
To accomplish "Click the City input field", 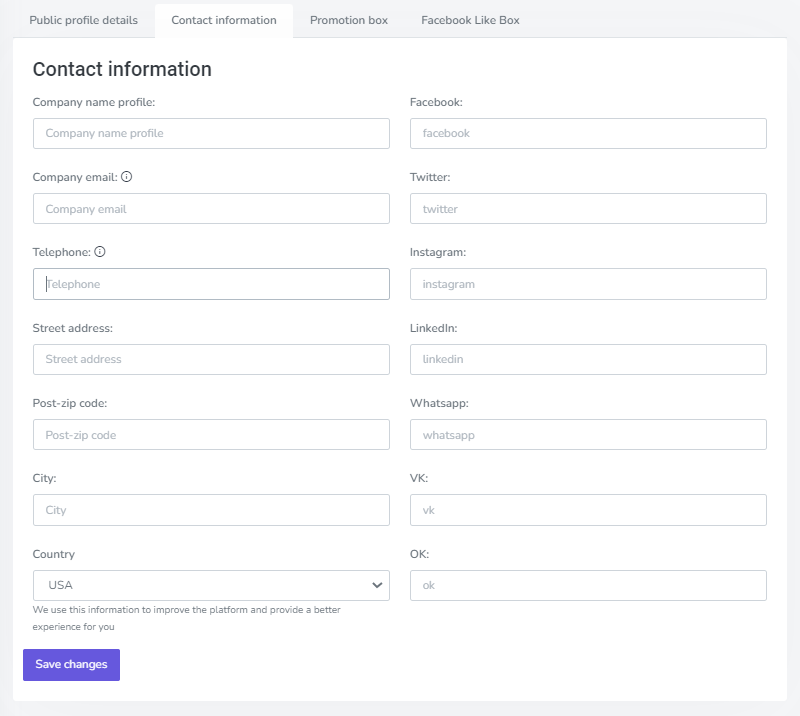I will point(211,510).
